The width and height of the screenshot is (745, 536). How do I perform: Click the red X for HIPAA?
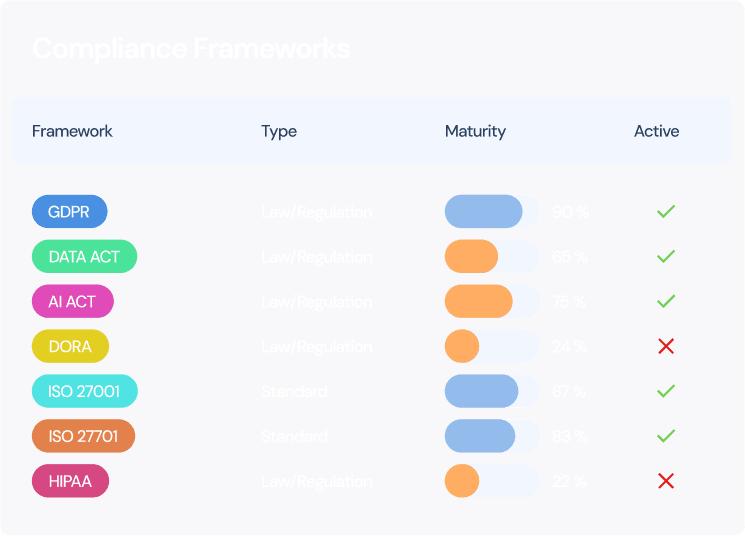(666, 481)
